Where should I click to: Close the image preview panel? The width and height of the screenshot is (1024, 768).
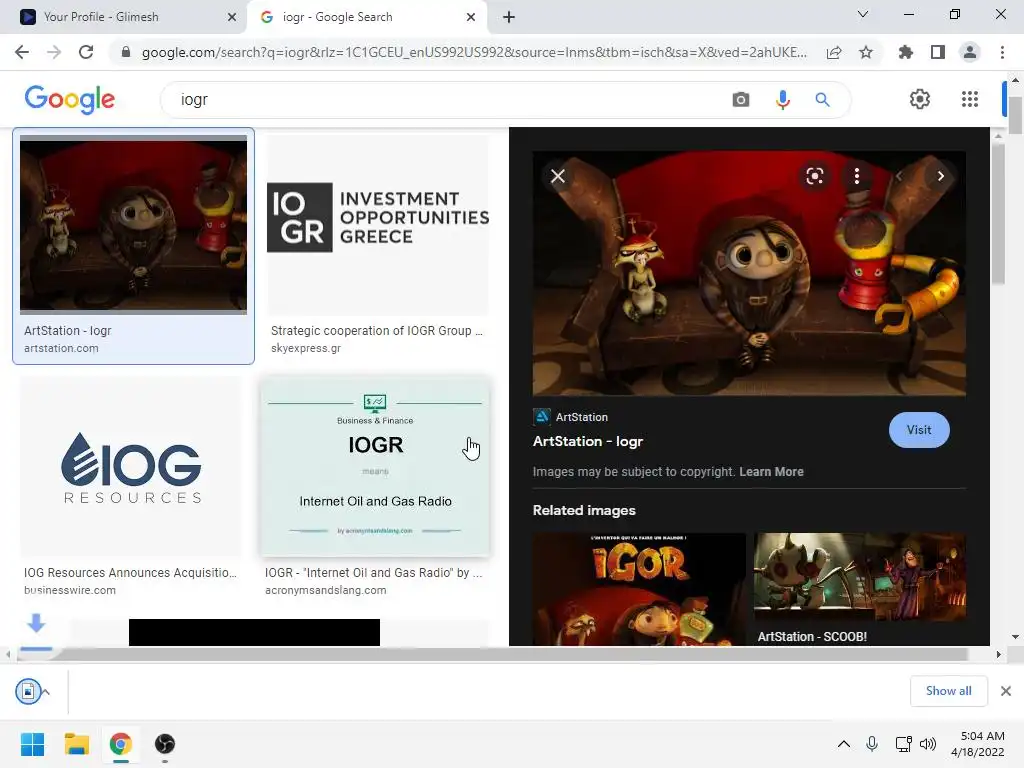(558, 176)
